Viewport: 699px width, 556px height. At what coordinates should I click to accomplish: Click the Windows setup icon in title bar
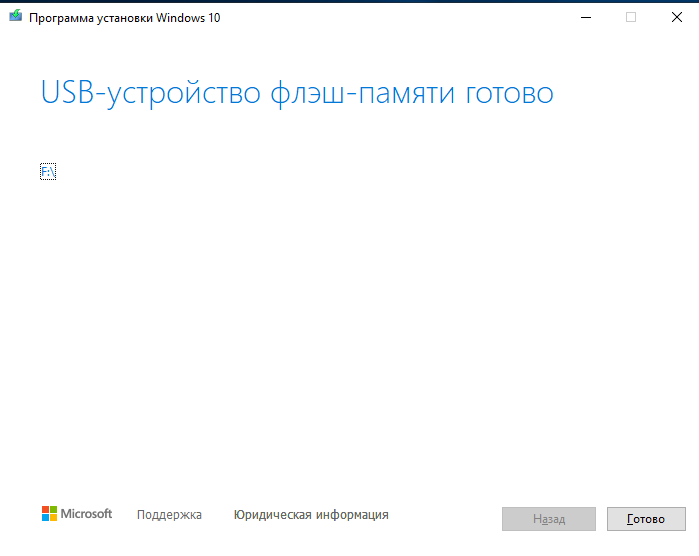(16, 16)
